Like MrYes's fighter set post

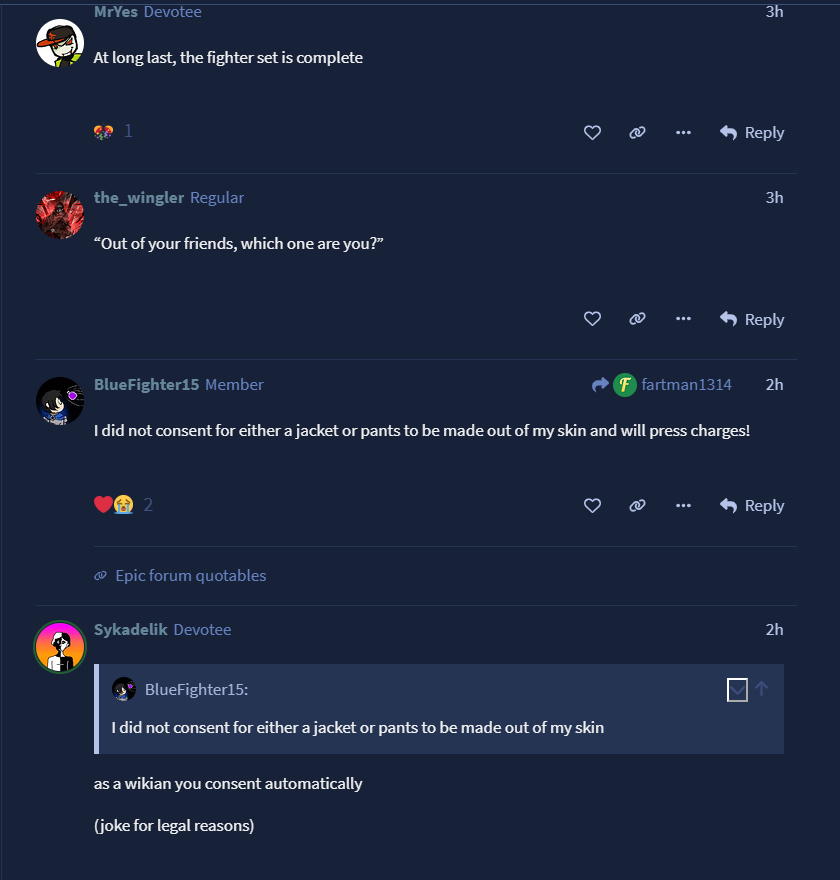592,132
